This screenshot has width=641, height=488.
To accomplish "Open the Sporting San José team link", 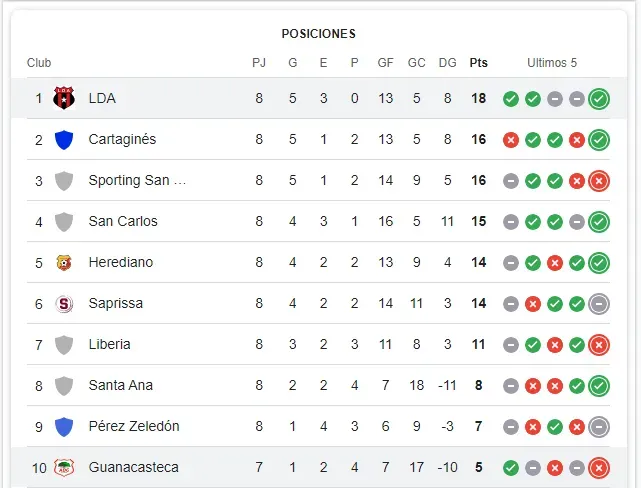I will pyautogui.click(x=137, y=180).
